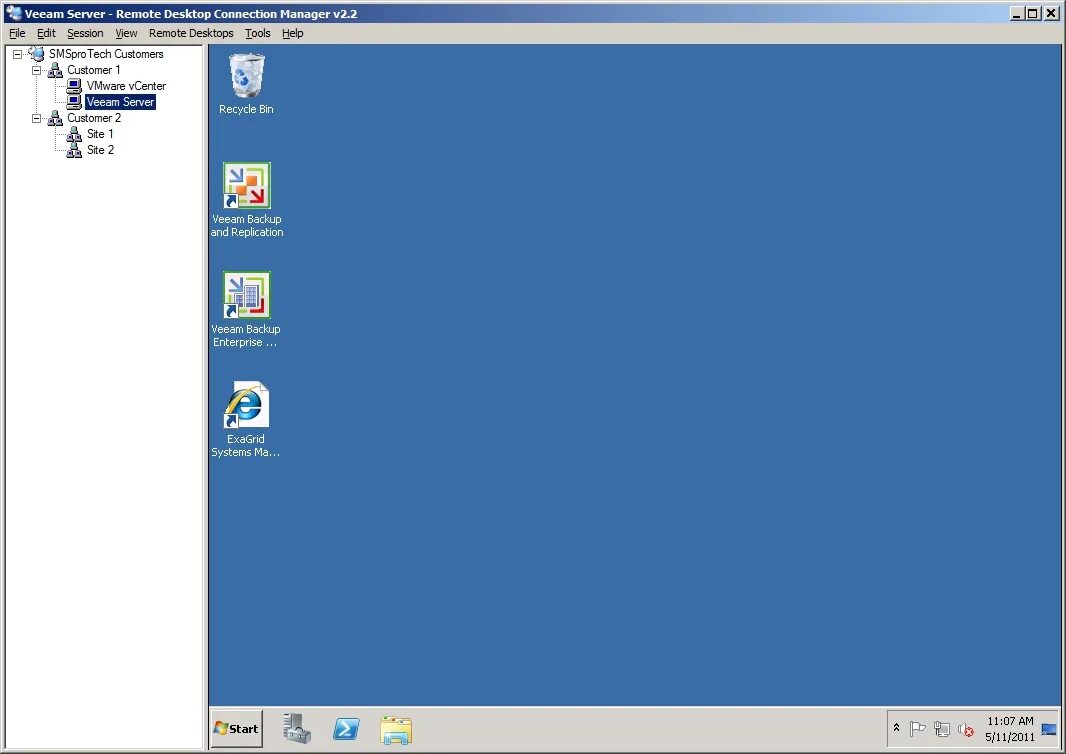Click the VMware vCenter computer icon

74,86
